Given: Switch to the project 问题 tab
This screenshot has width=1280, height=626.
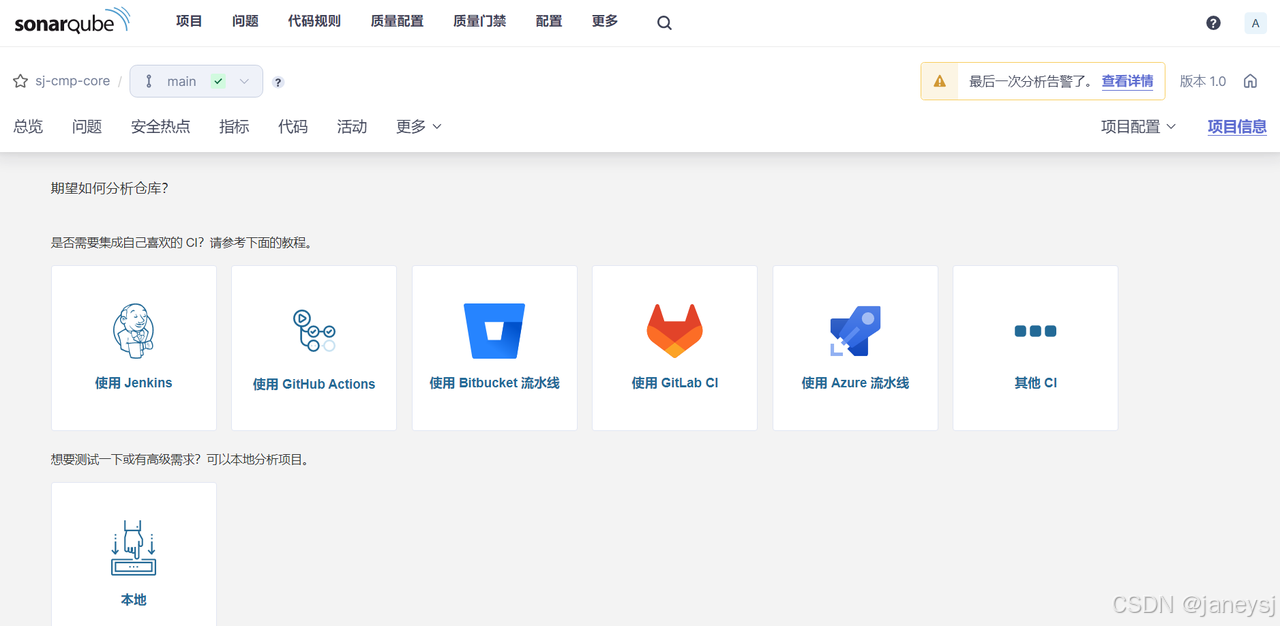Looking at the screenshot, I should point(87,126).
